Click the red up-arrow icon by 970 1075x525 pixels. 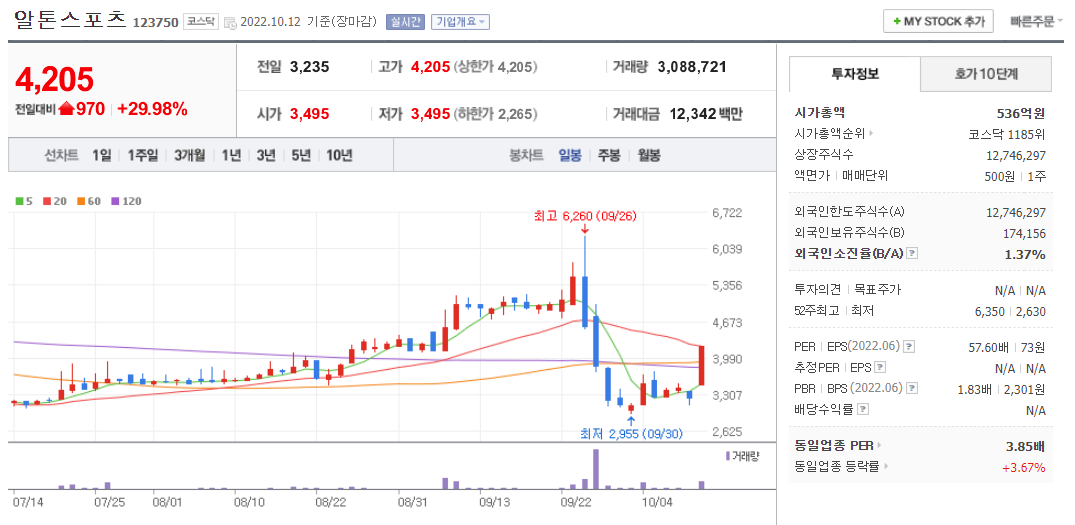67,108
